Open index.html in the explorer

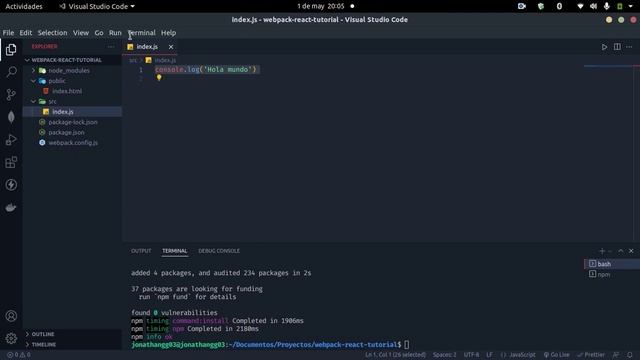click(67, 91)
